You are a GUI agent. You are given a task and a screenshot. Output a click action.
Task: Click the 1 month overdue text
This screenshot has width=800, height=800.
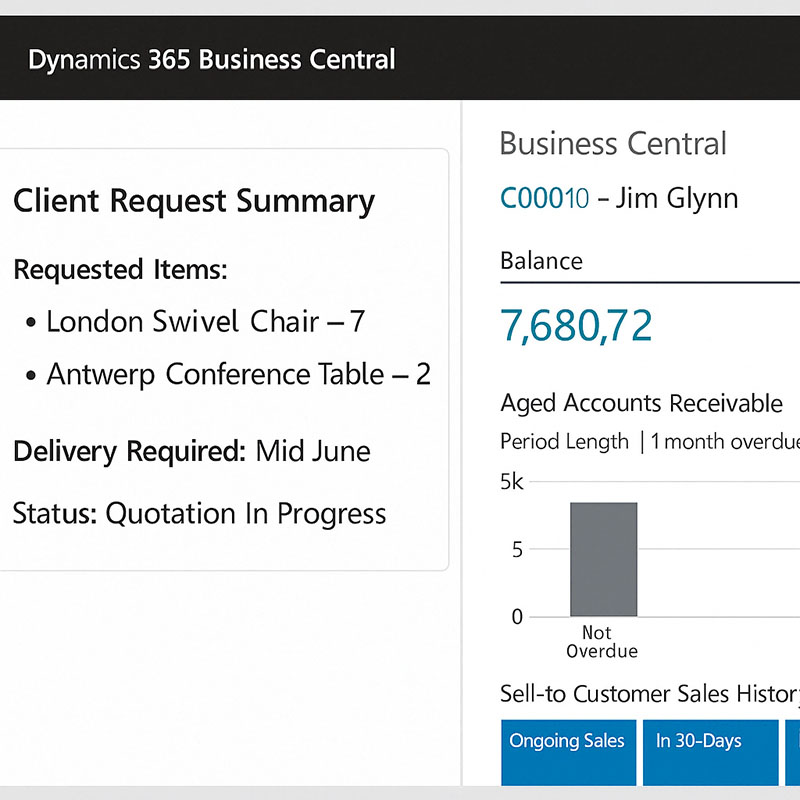pyautogui.click(x=725, y=441)
